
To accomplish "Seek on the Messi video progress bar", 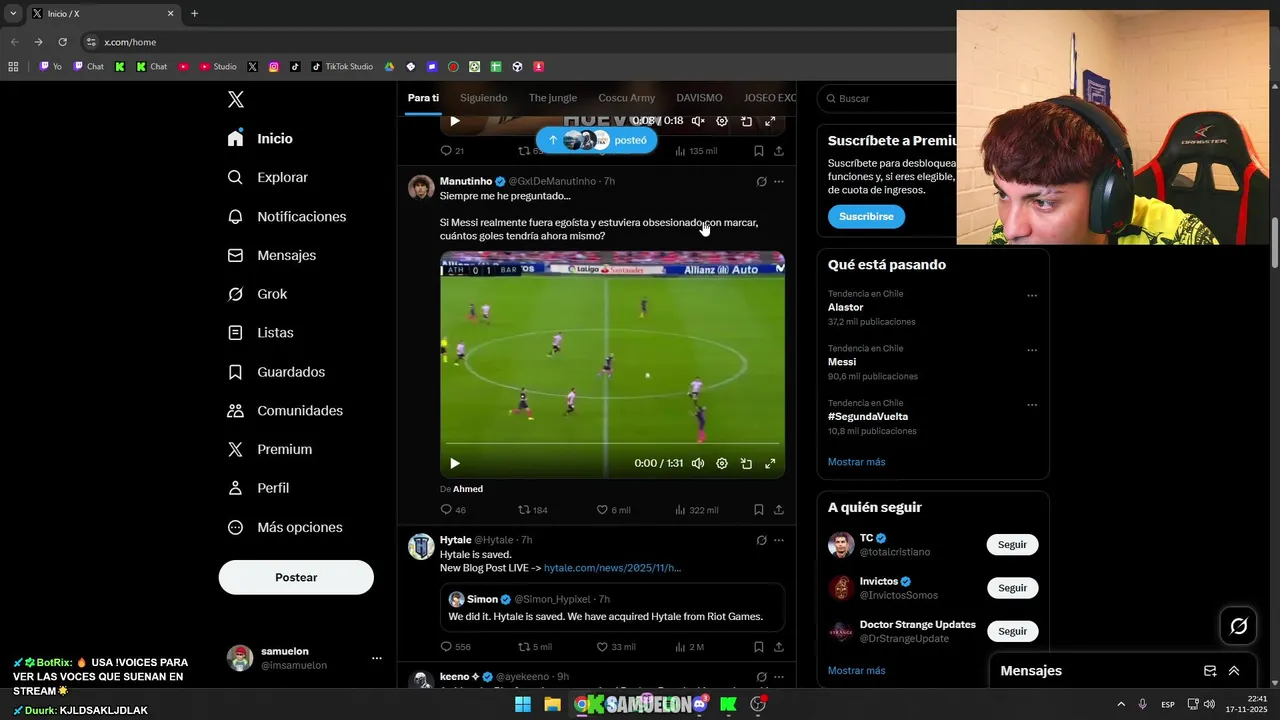I will click(612, 443).
